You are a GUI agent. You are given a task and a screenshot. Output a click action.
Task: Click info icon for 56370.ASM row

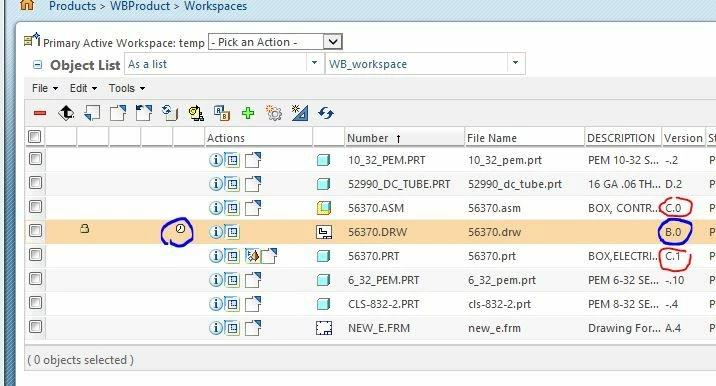(216, 208)
